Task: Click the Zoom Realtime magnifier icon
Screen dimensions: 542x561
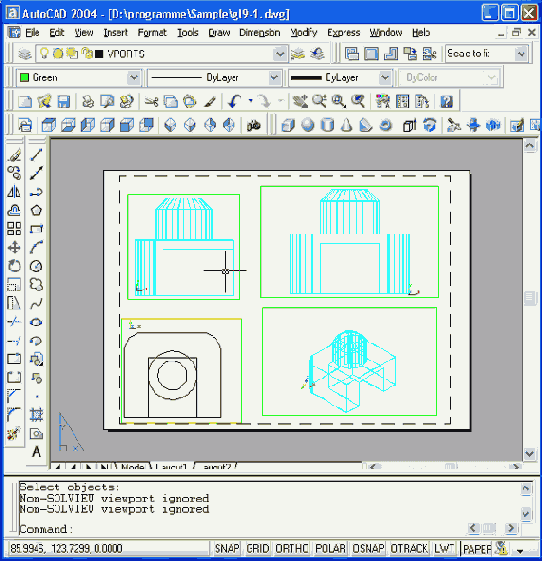Action: pos(319,102)
